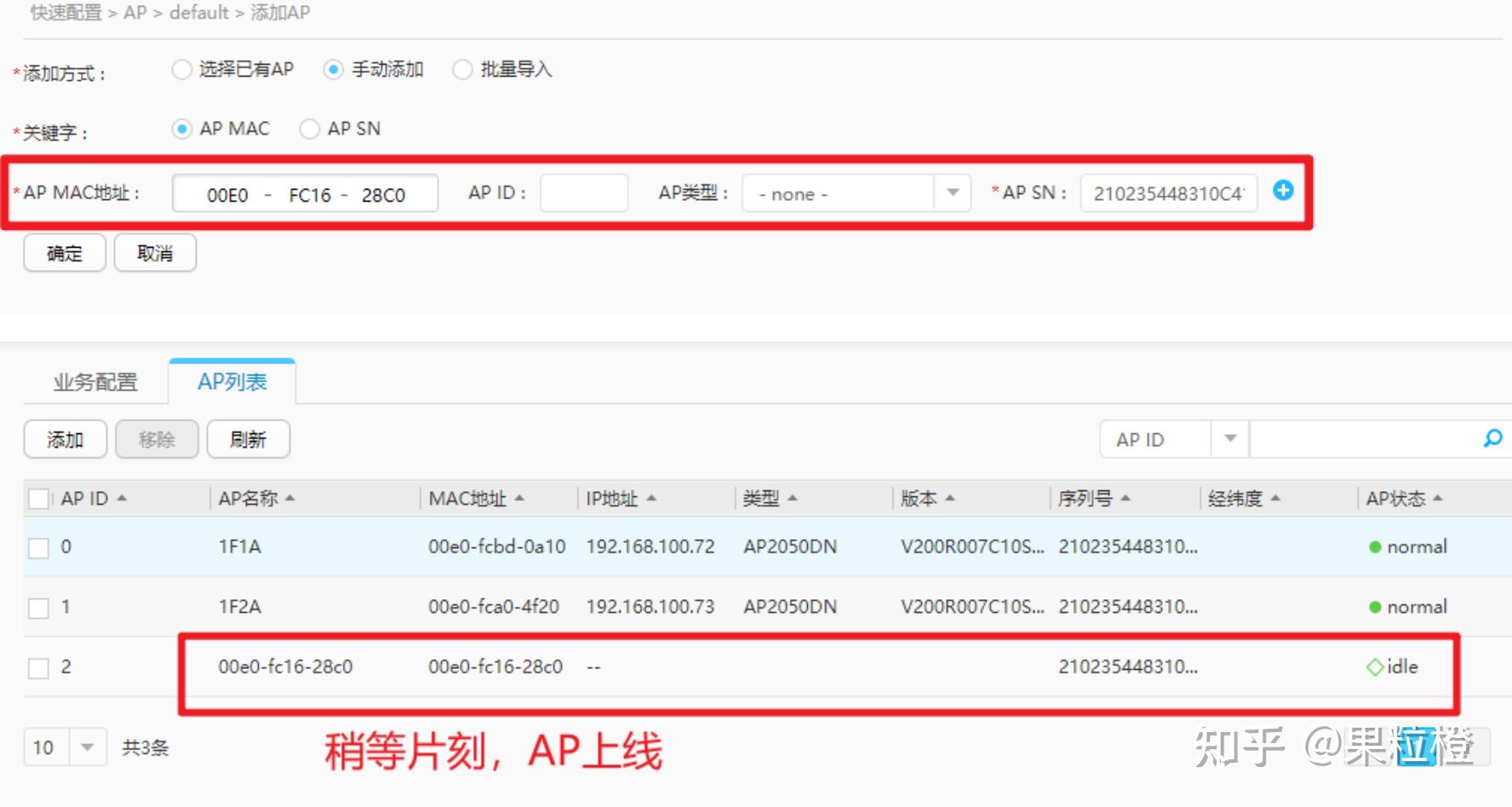The image size is (1512, 807).
Task: Switch to the AP列表 tab
Action: pyautogui.click(x=232, y=381)
